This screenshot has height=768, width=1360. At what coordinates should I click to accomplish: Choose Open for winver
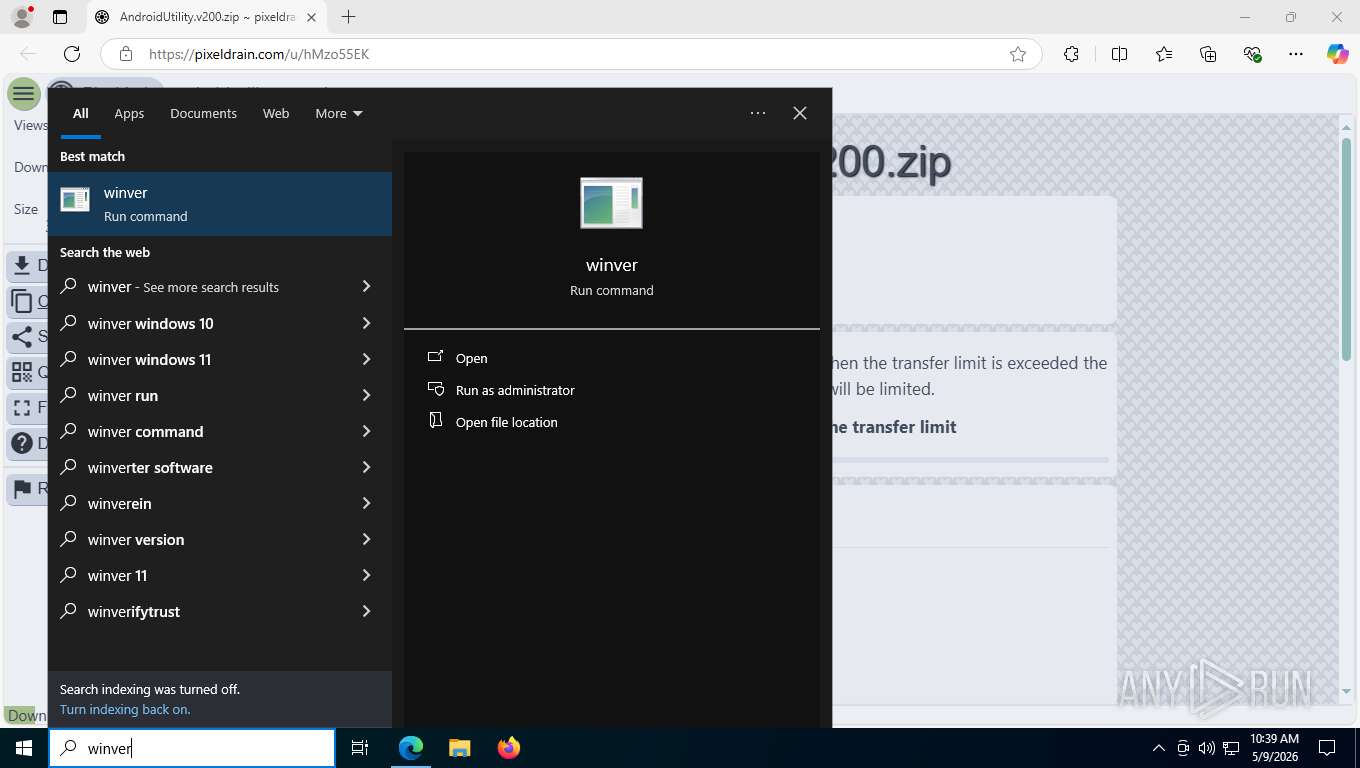(471, 358)
